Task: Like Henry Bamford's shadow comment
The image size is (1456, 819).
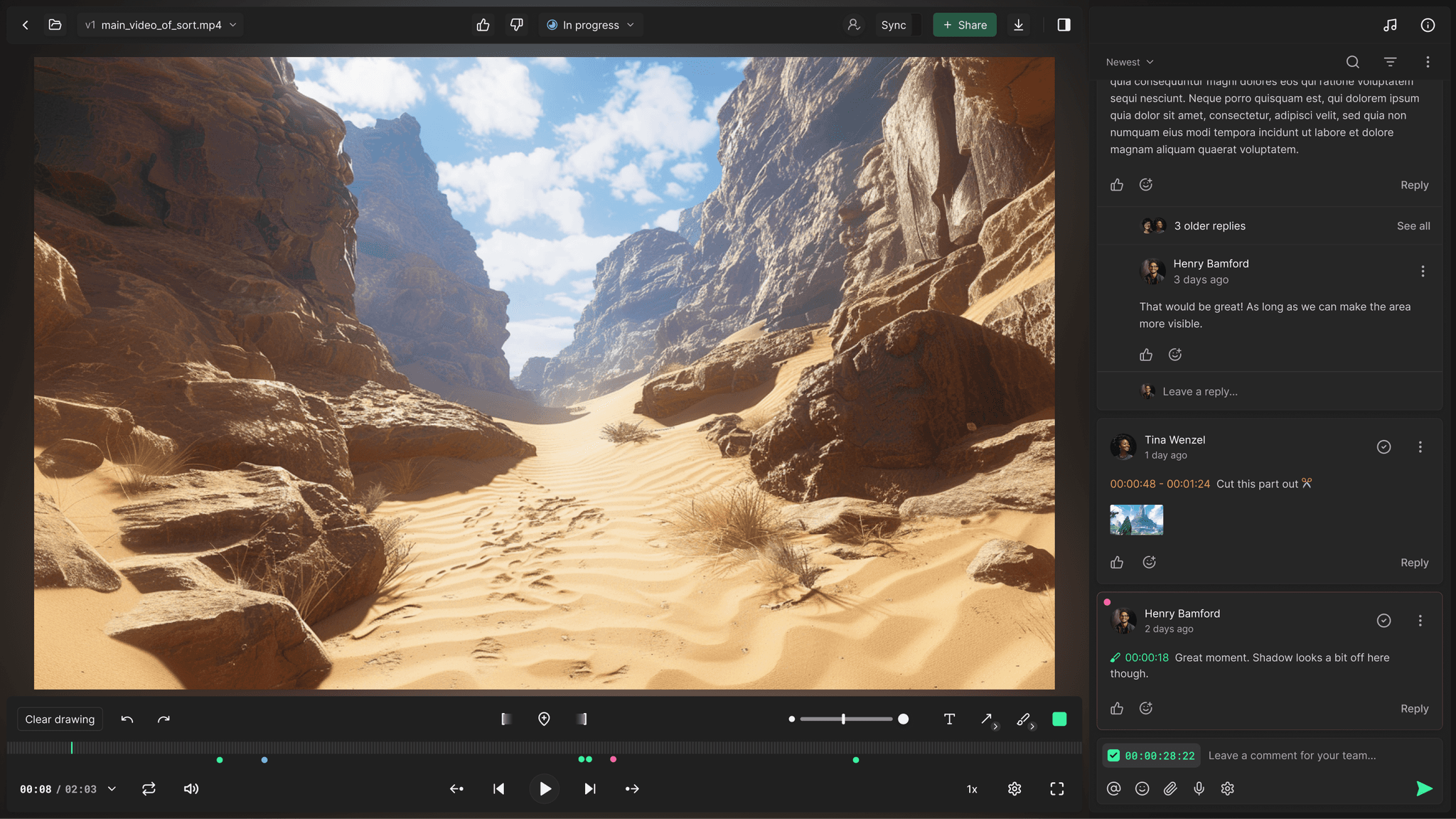Action: (x=1117, y=709)
